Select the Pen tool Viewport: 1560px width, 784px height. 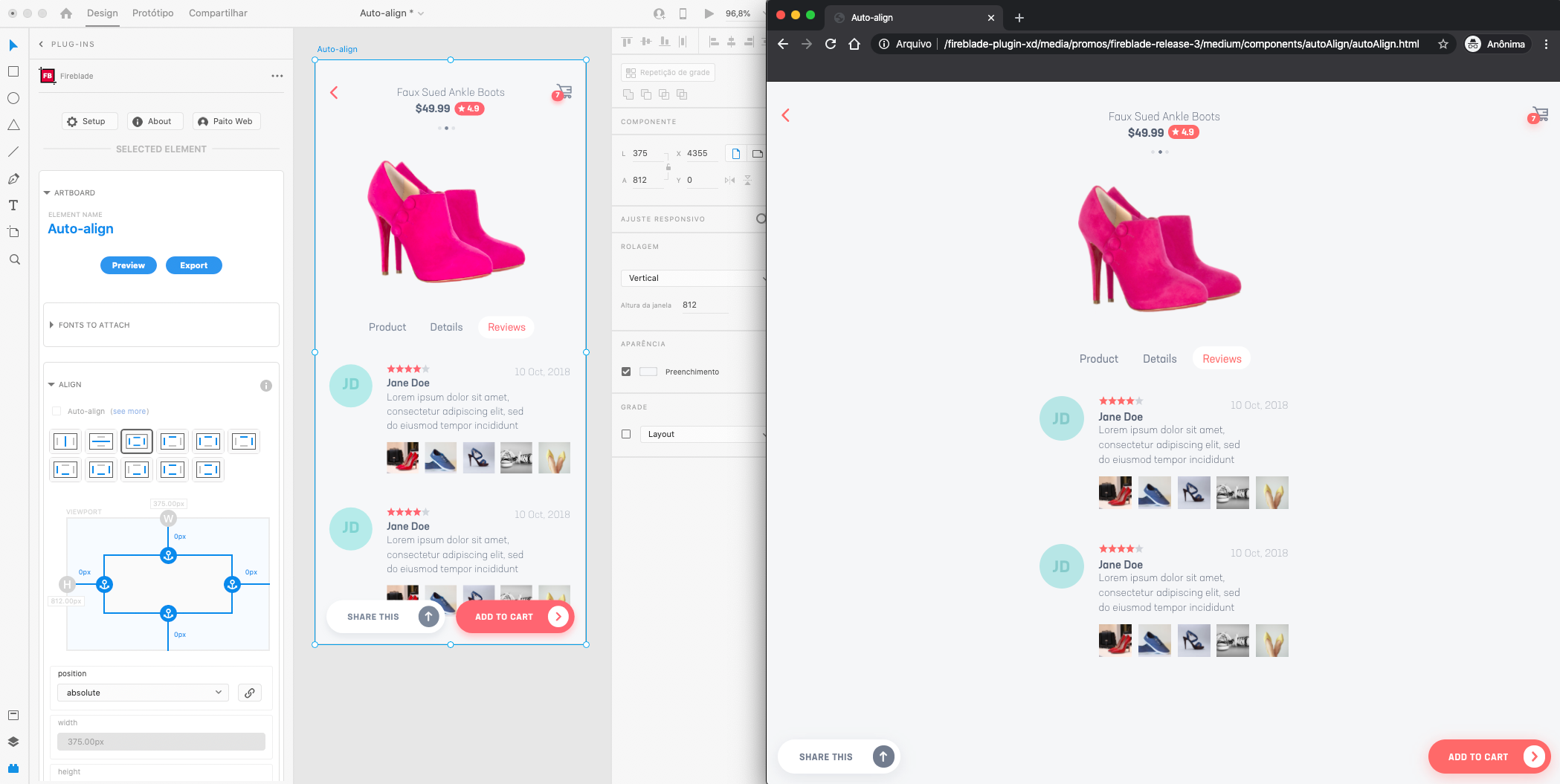pyautogui.click(x=13, y=178)
